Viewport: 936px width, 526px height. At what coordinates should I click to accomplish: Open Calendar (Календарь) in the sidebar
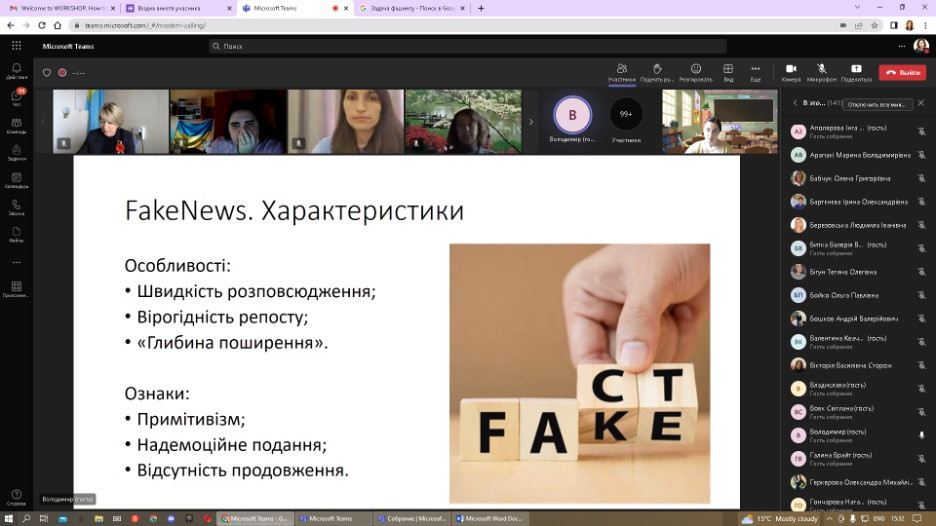tap(17, 180)
